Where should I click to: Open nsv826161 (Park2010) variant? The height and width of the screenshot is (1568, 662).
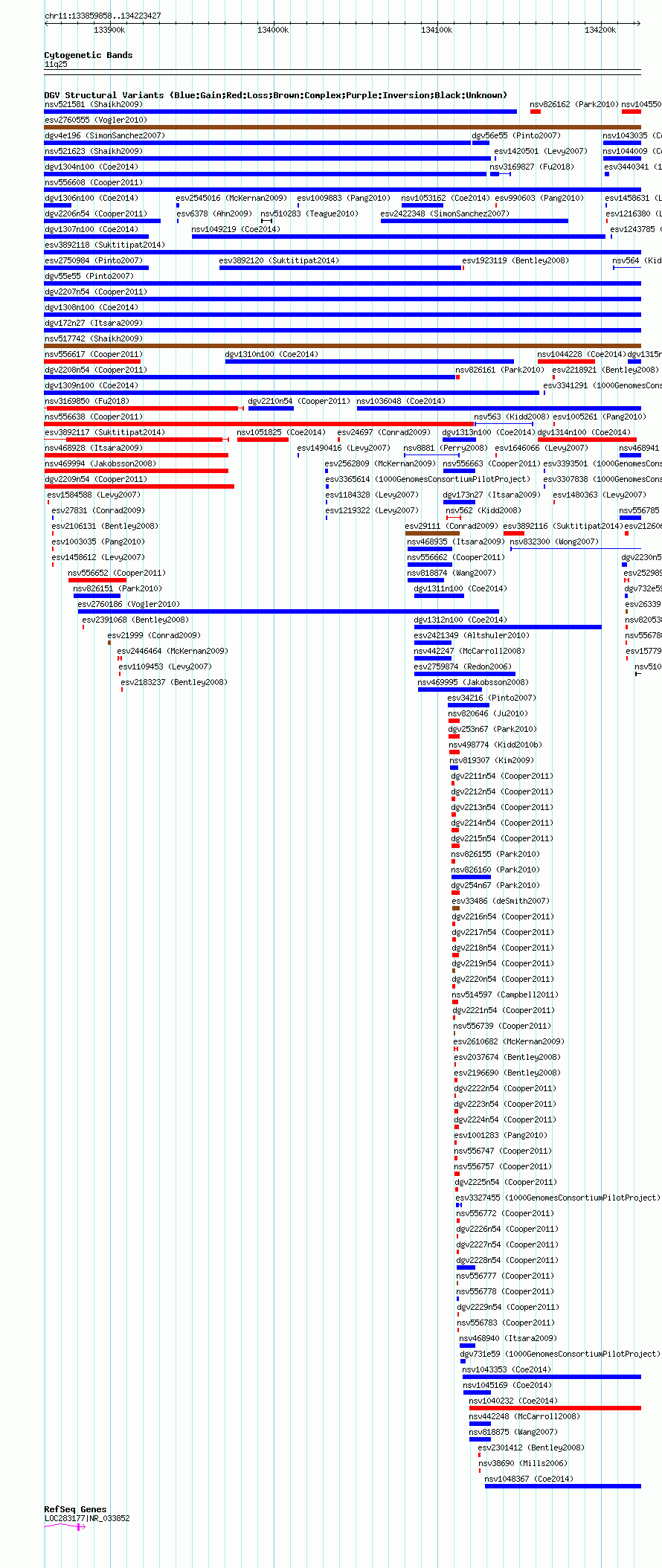(x=500, y=370)
